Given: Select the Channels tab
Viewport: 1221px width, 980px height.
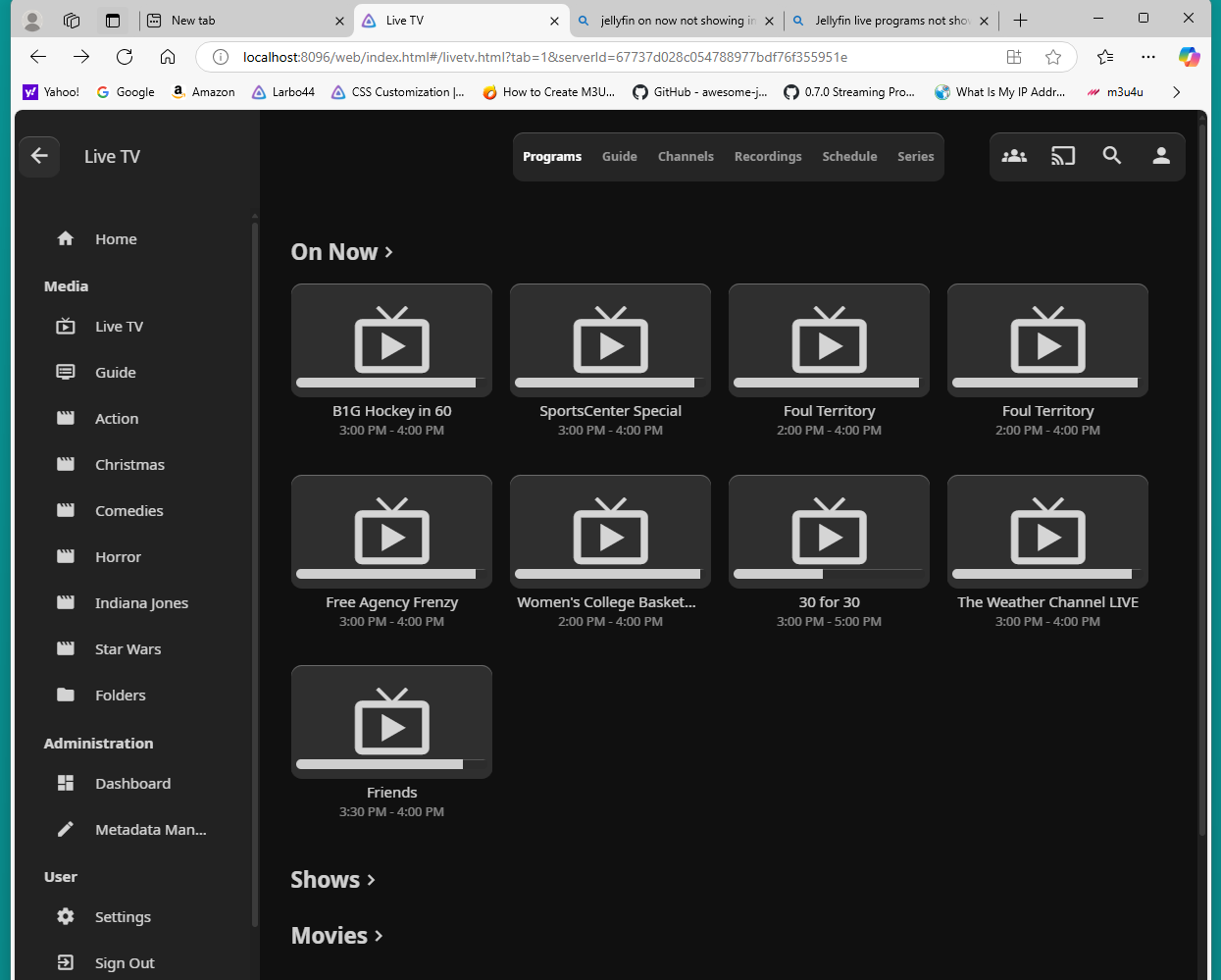Looking at the screenshot, I should [686, 157].
